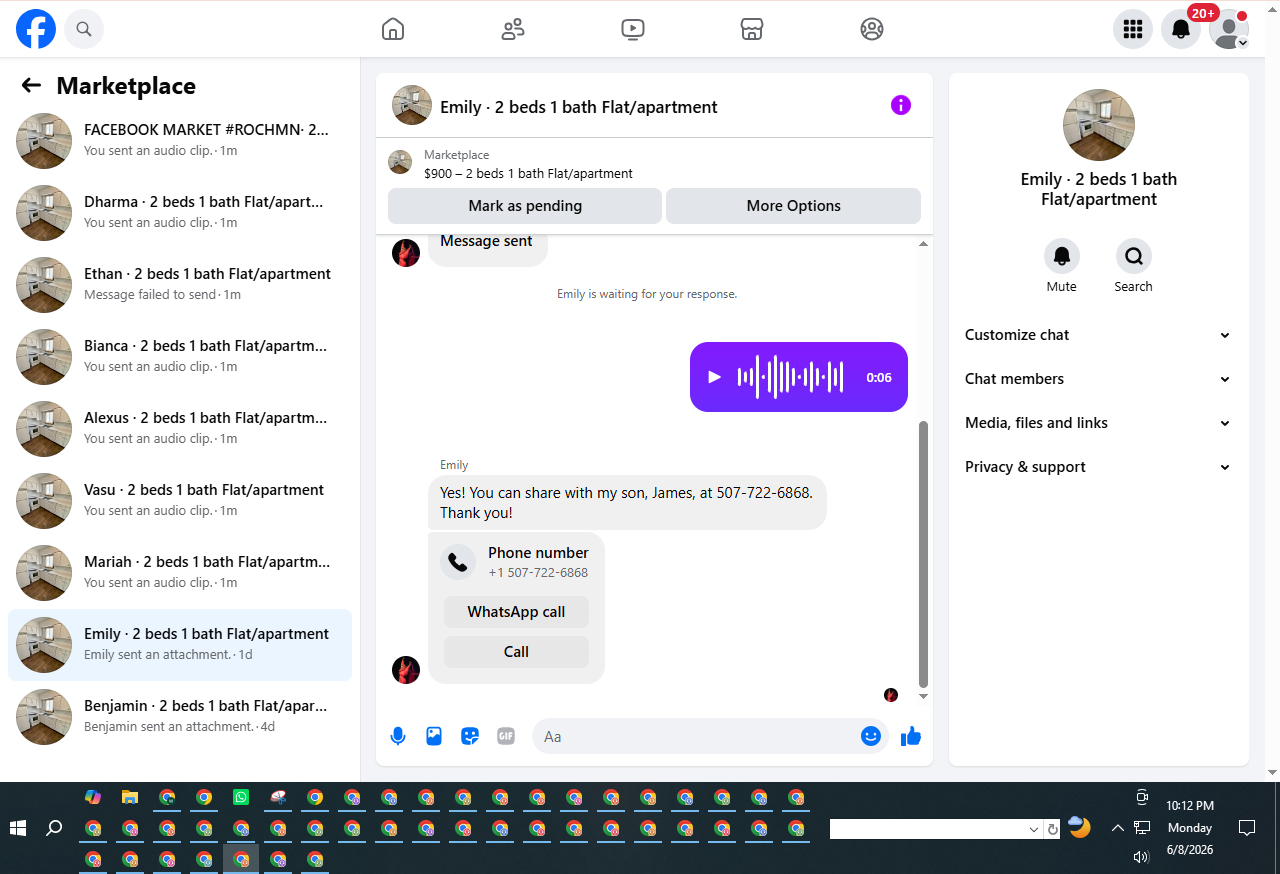
Task: Click the chat scrollbar up arrow
Action: [924, 244]
